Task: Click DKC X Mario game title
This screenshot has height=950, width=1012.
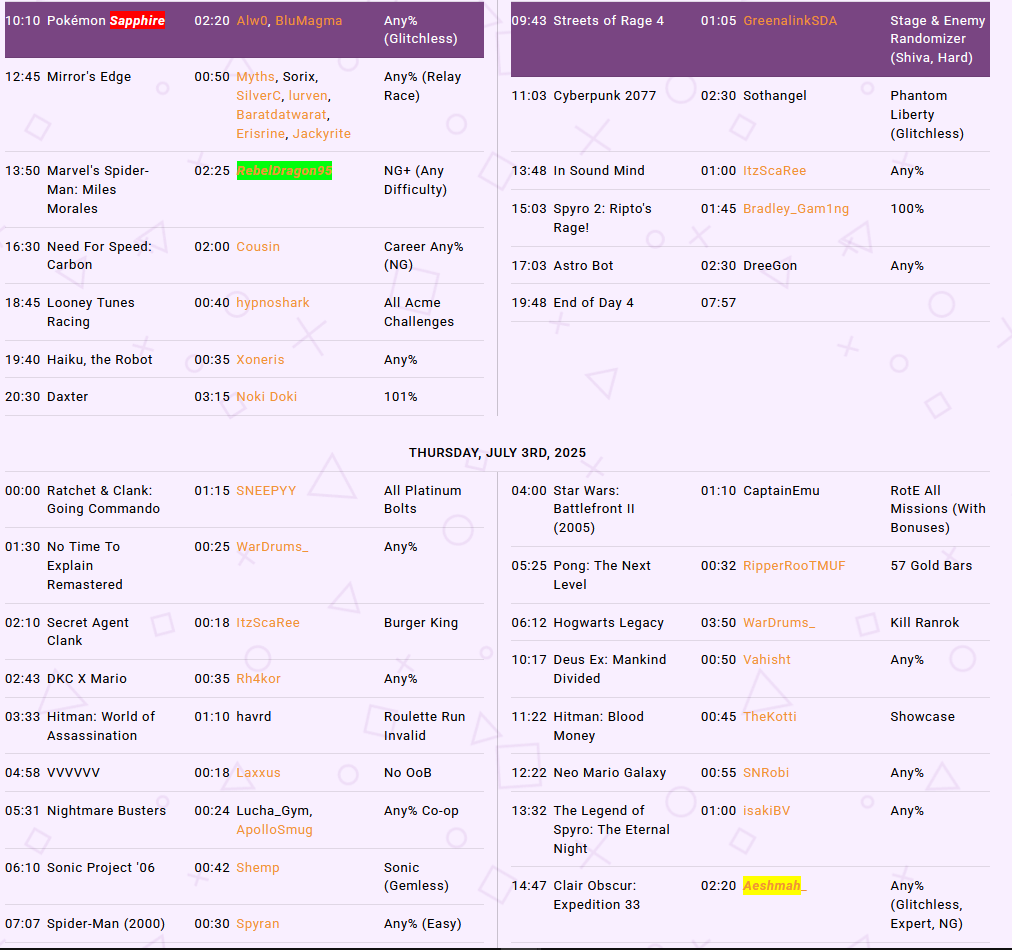Action: coord(86,679)
